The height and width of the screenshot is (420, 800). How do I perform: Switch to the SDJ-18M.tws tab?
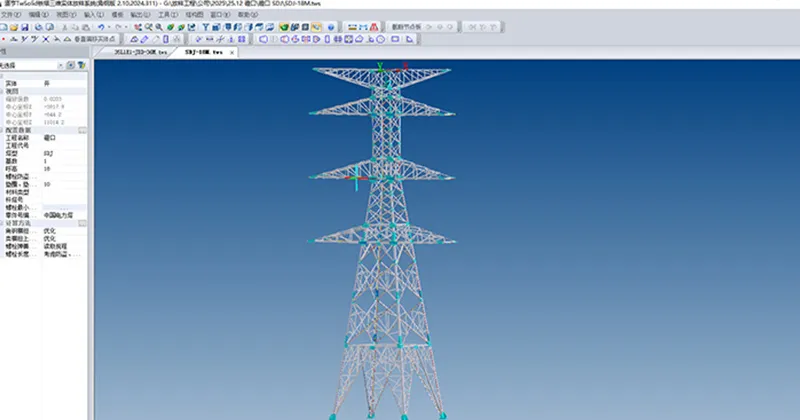pyautogui.click(x=203, y=52)
